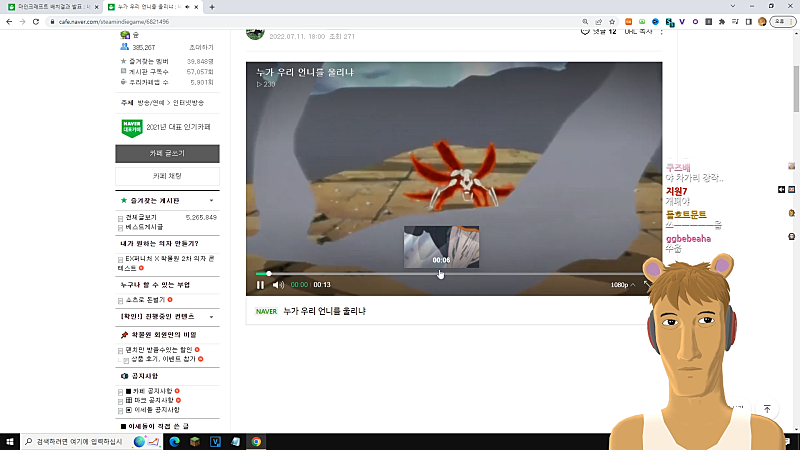Click the green playhead knob on timeline
Screen dimensions: 800x450
pyautogui.click(x=268, y=274)
